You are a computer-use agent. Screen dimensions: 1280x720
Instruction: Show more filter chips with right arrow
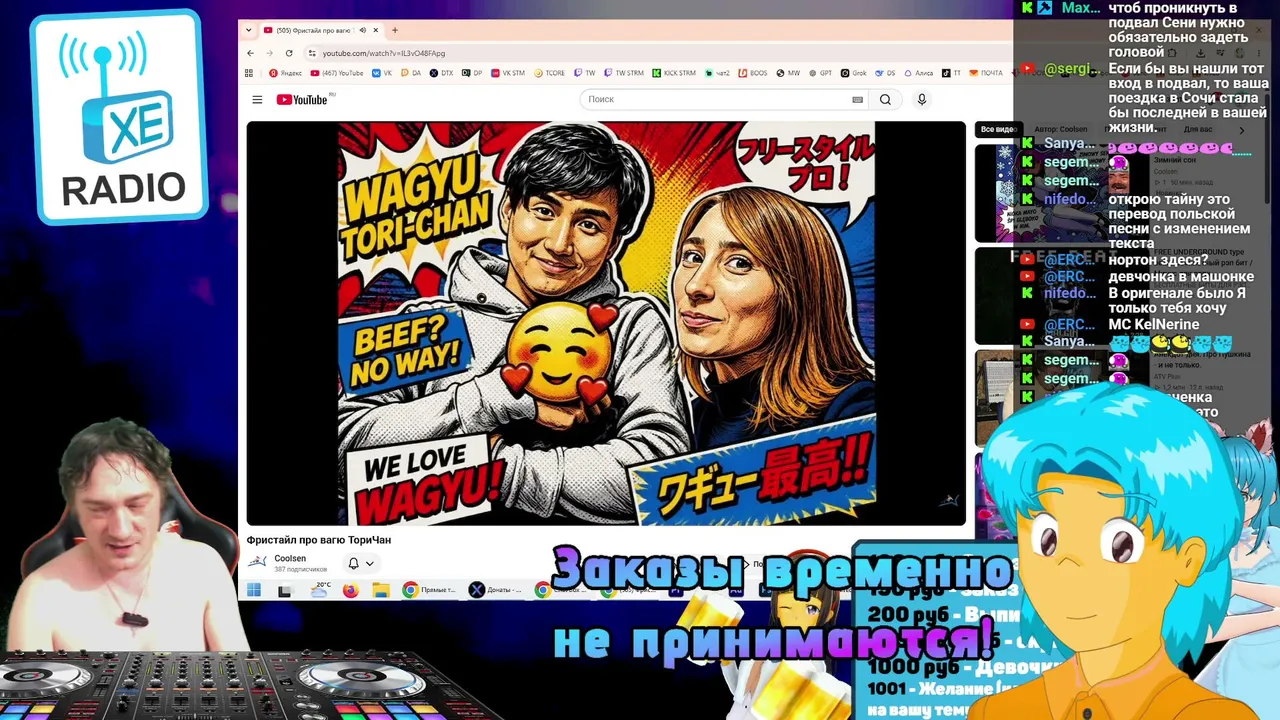pyautogui.click(x=1242, y=129)
